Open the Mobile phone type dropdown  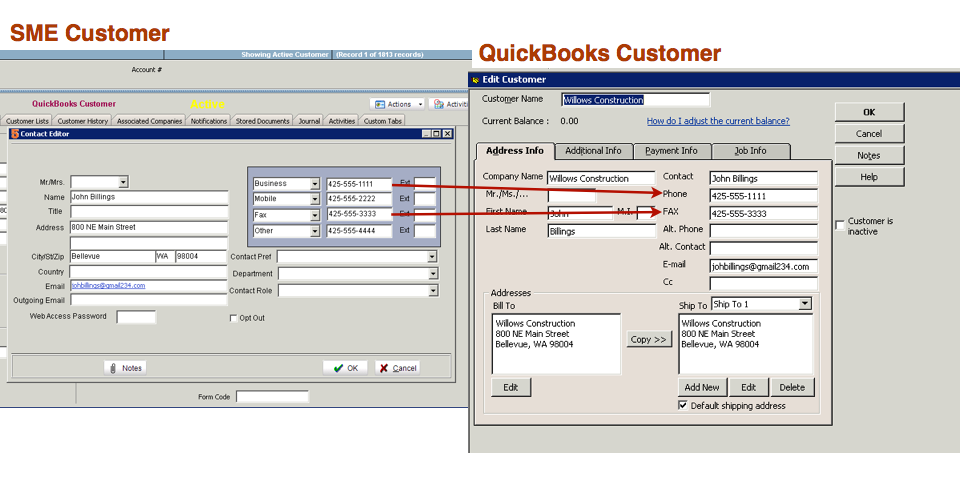point(315,199)
